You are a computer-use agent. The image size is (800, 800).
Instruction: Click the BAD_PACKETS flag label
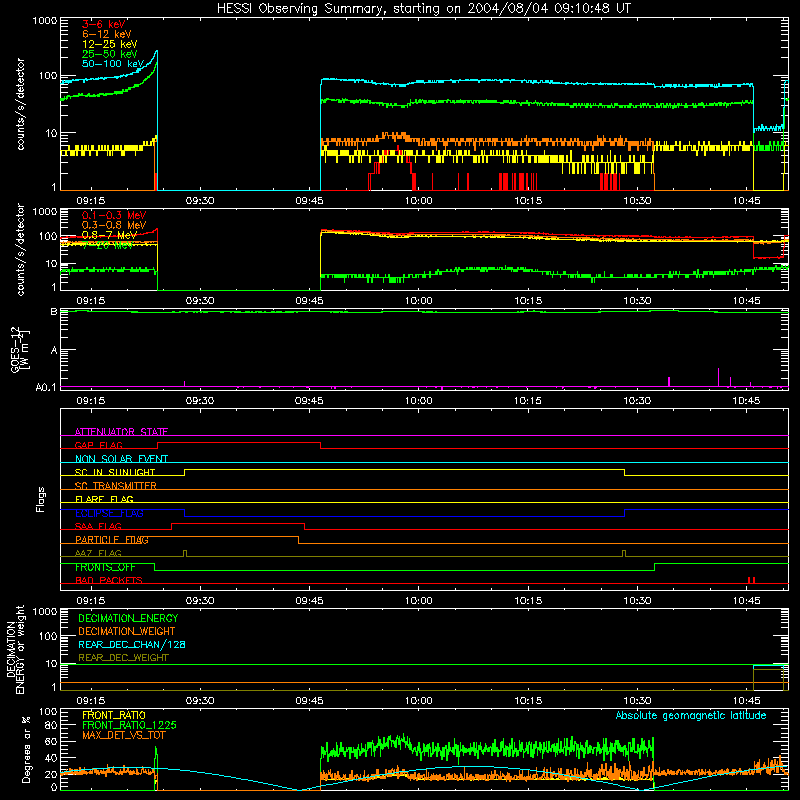(x=109, y=580)
